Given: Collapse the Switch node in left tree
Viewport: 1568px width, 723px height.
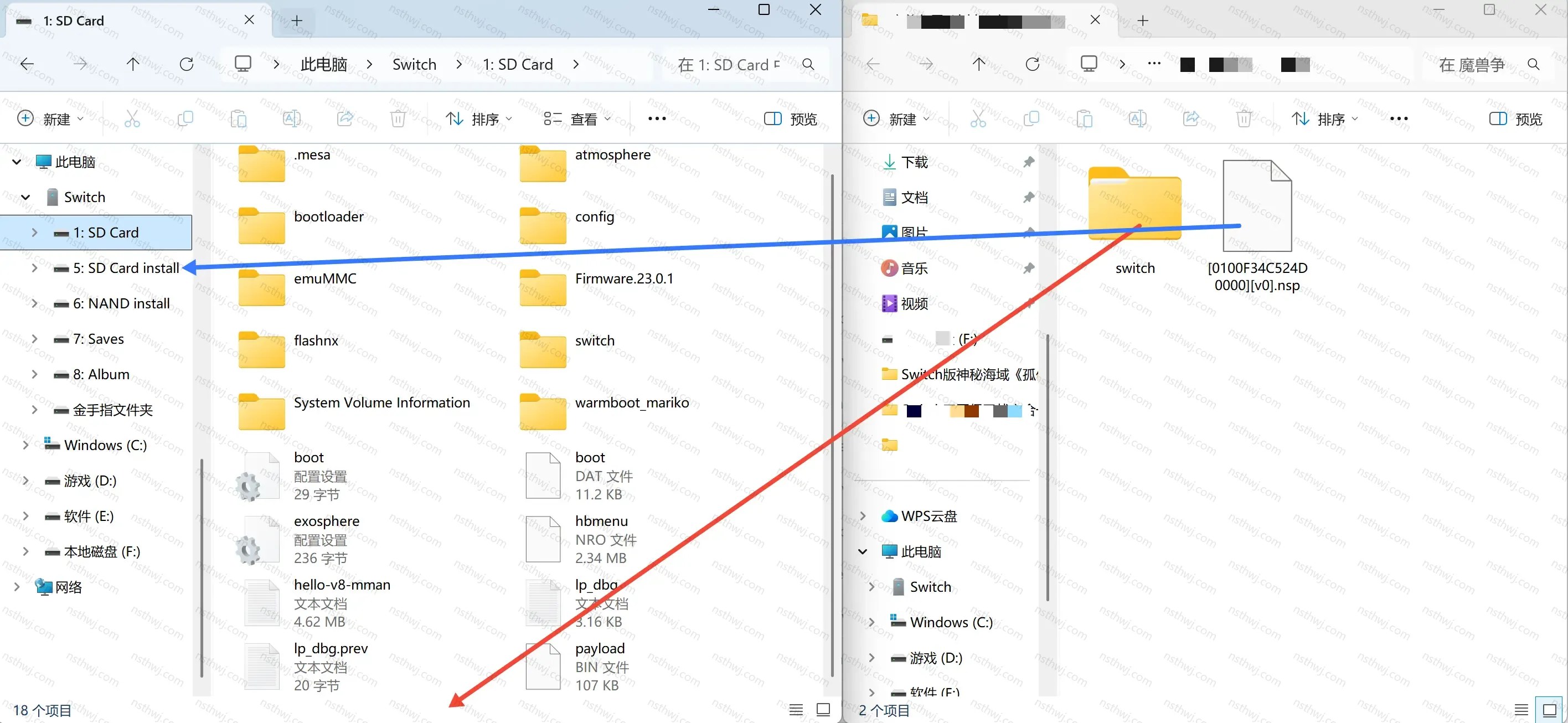Looking at the screenshot, I should click(x=25, y=197).
